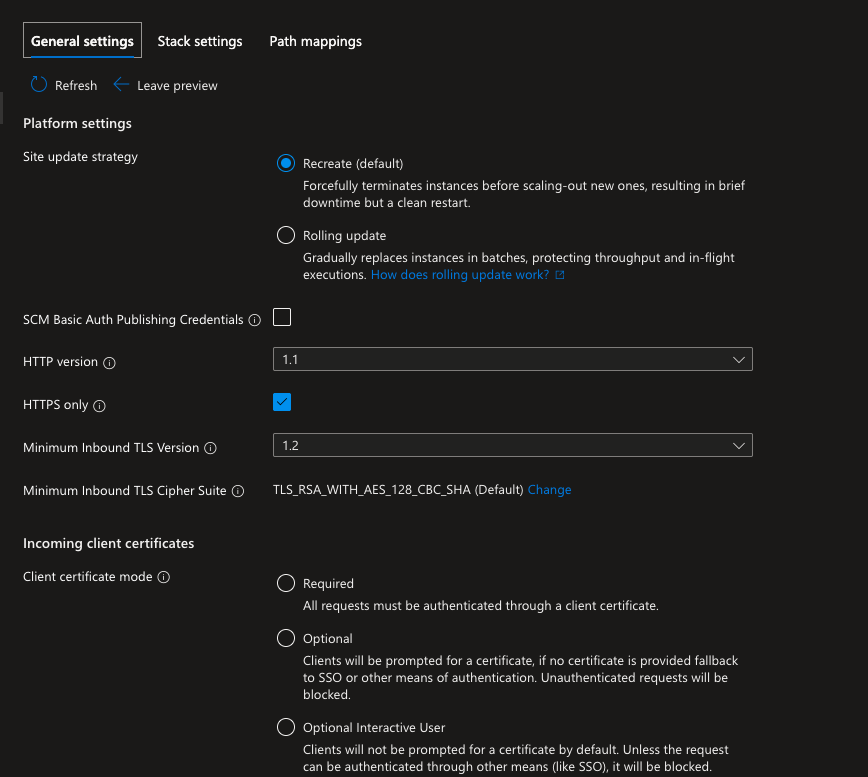Uncheck the HTTPS only checkbox
This screenshot has height=777, width=868.
(282, 402)
